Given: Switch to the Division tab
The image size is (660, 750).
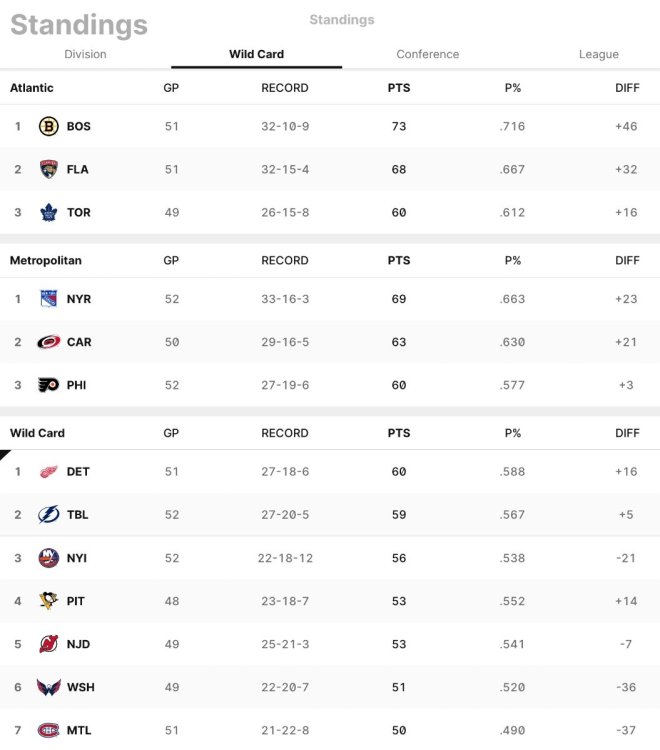Looking at the screenshot, I should tap(85, 54).
